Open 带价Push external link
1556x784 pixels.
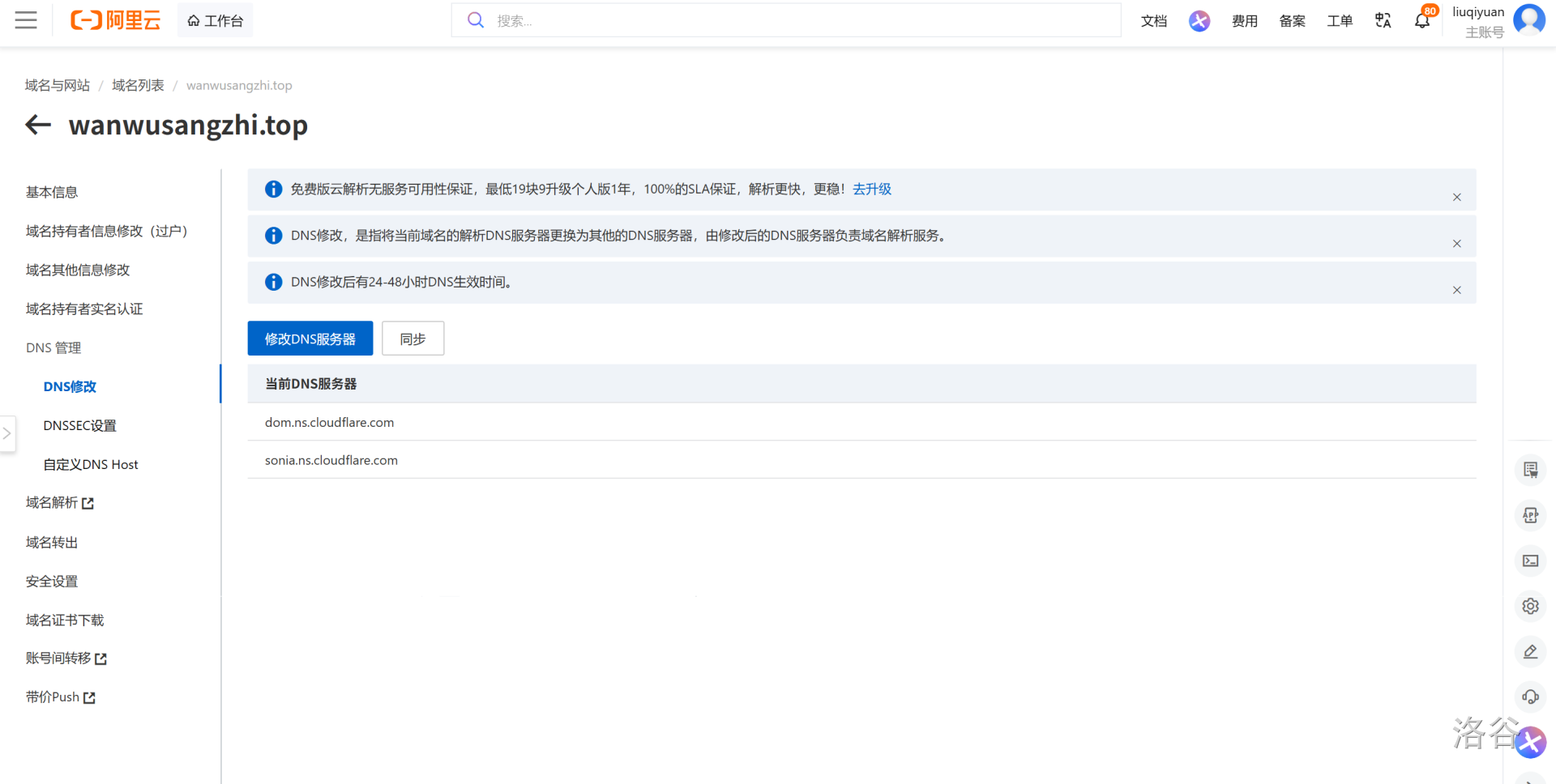click(x=61, y=697)
